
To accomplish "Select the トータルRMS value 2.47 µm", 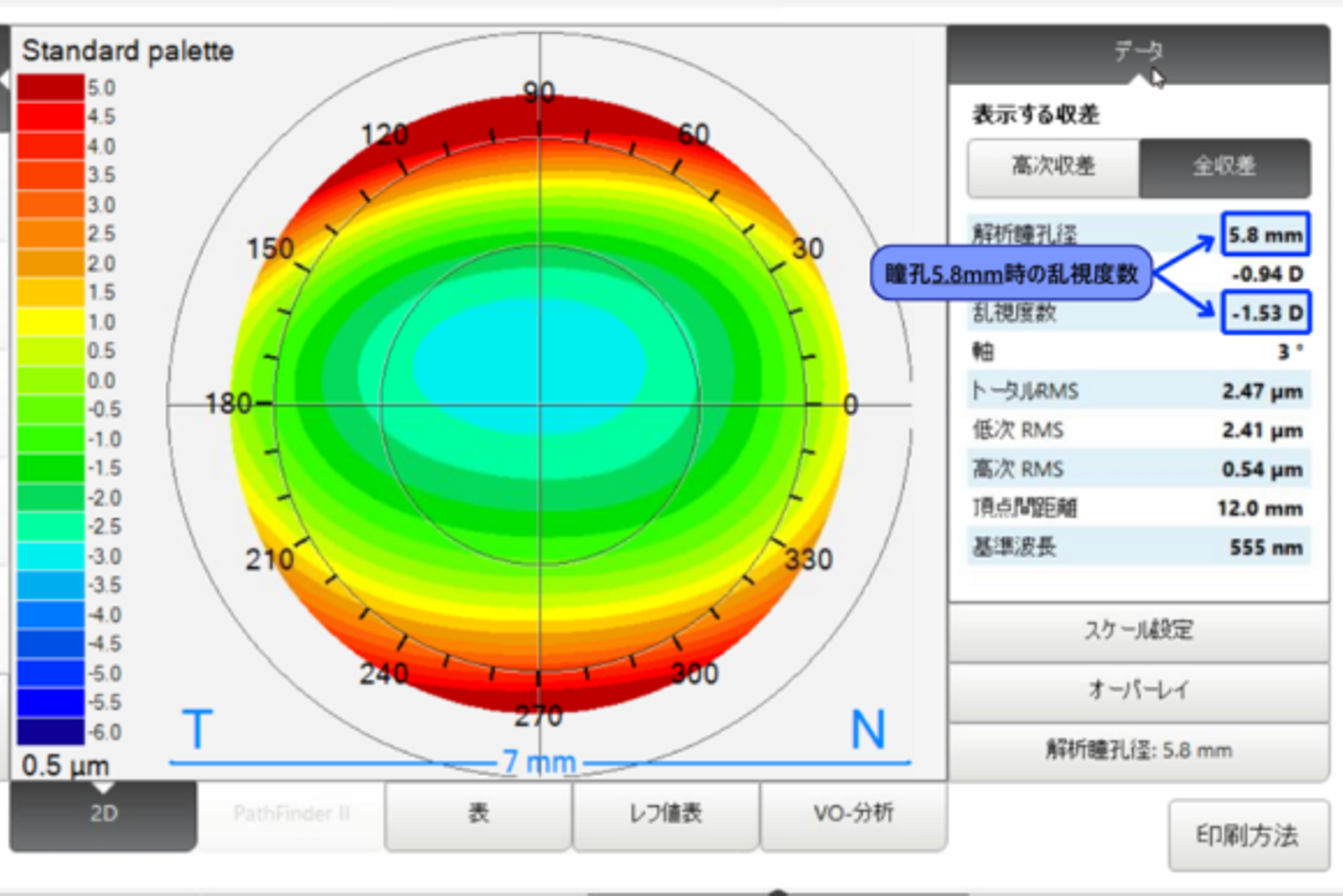I will click(1263, 392).
